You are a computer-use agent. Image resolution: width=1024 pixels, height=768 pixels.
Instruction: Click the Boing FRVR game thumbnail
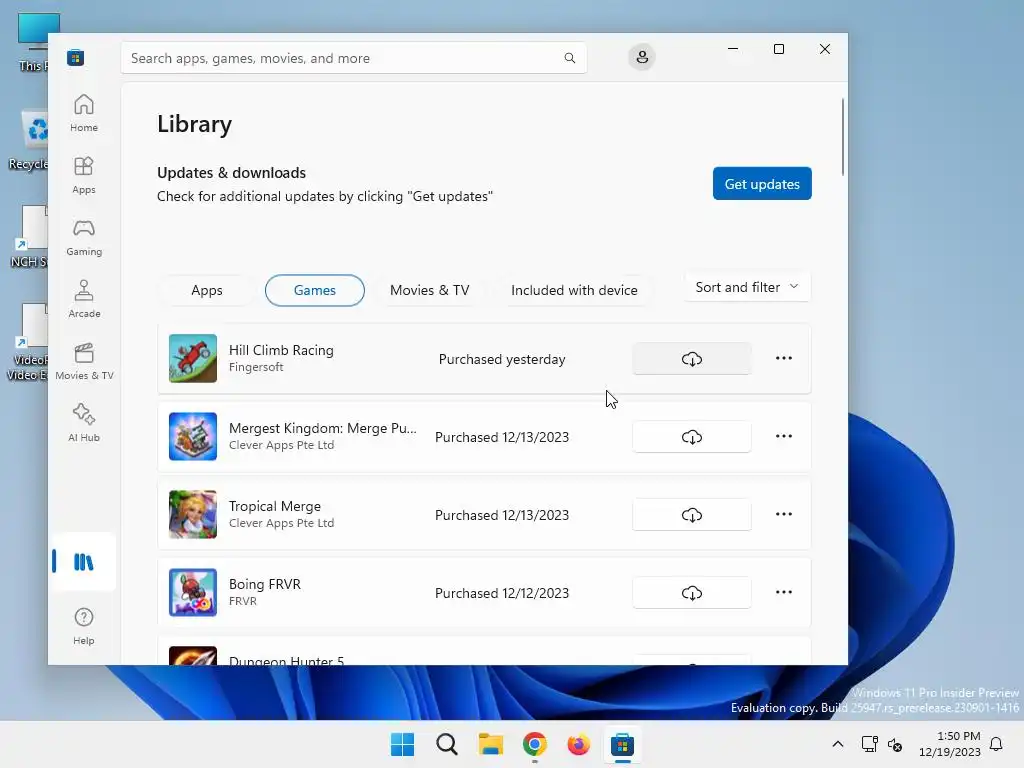click(x=193, y=592)
